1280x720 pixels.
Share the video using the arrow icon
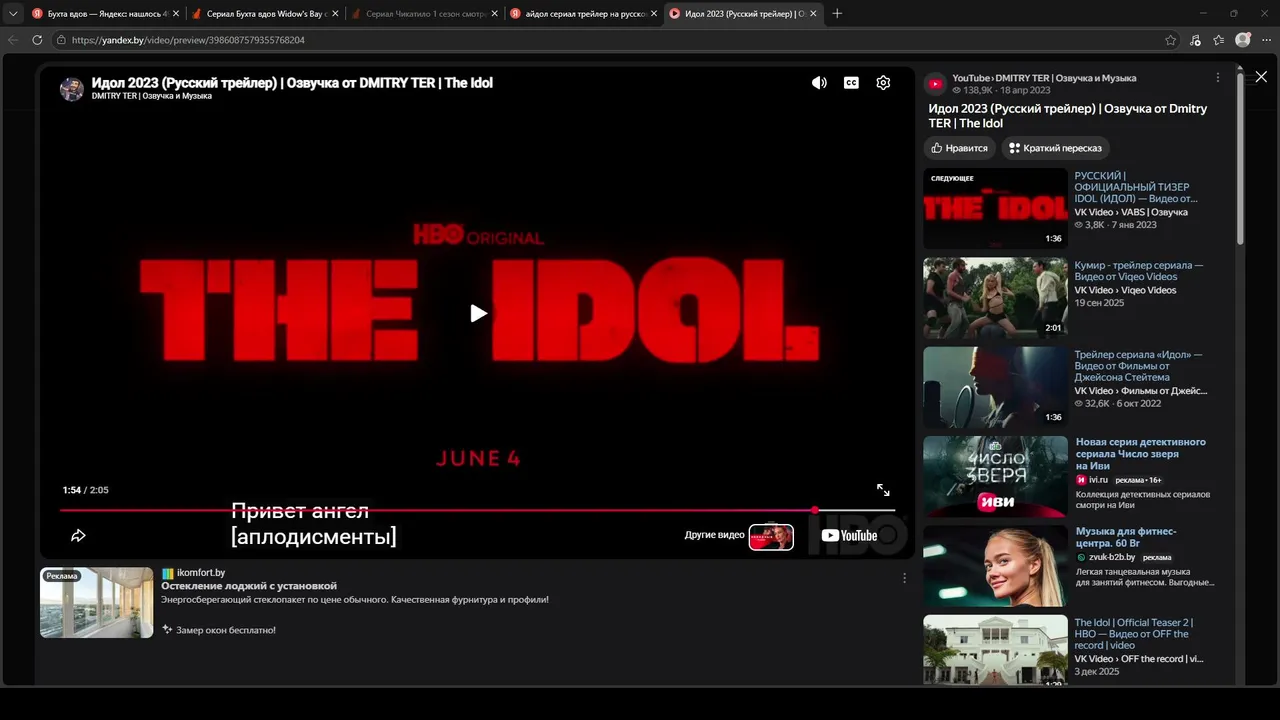pyautogui.click(x=78, y=536)
